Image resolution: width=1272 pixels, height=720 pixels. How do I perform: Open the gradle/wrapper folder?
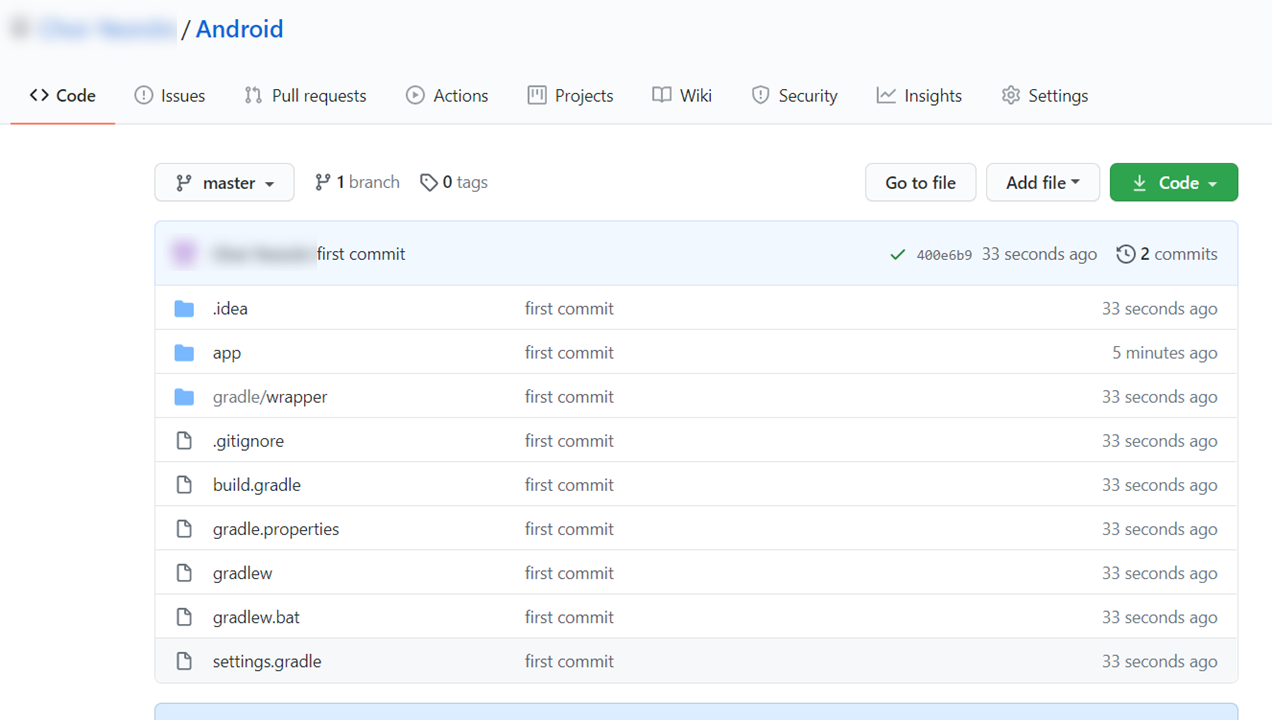point(270,397)
